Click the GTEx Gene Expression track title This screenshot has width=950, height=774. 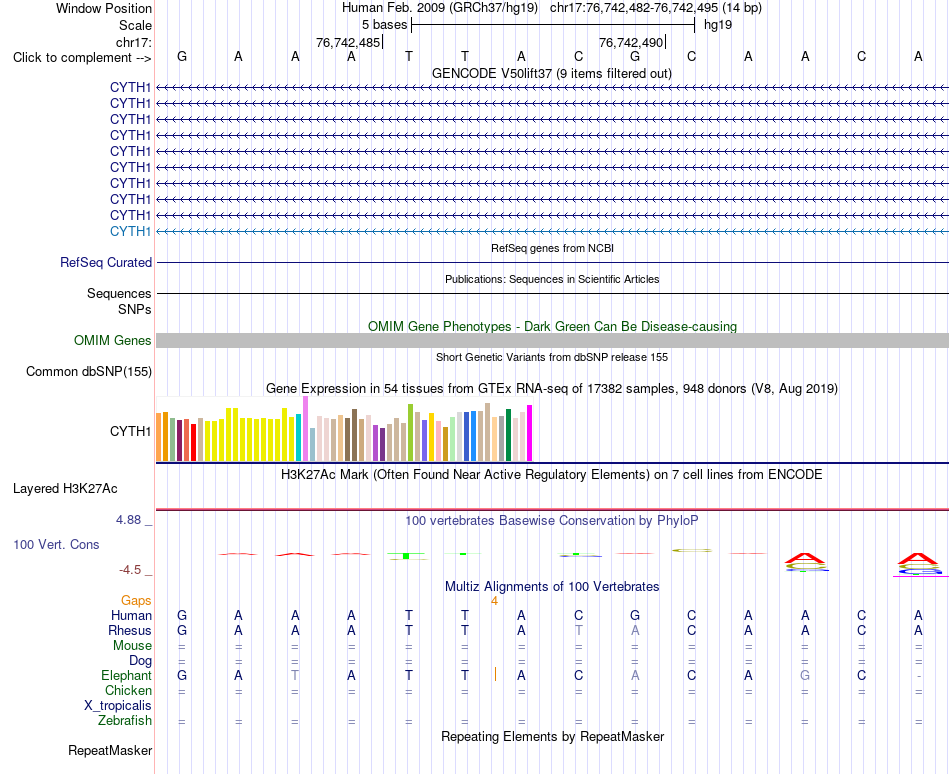pos(552,389)
